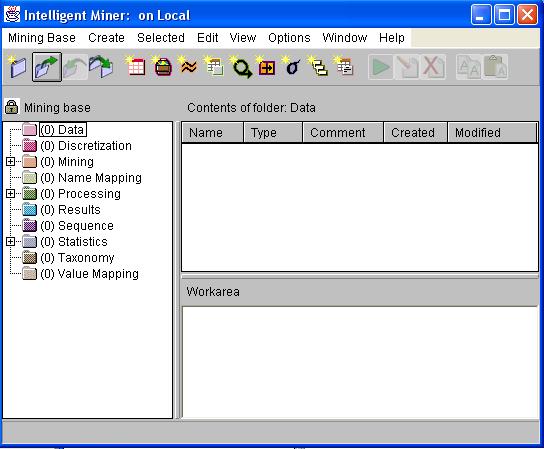
Task: Open the Edit menu
Action: (207, 37)
